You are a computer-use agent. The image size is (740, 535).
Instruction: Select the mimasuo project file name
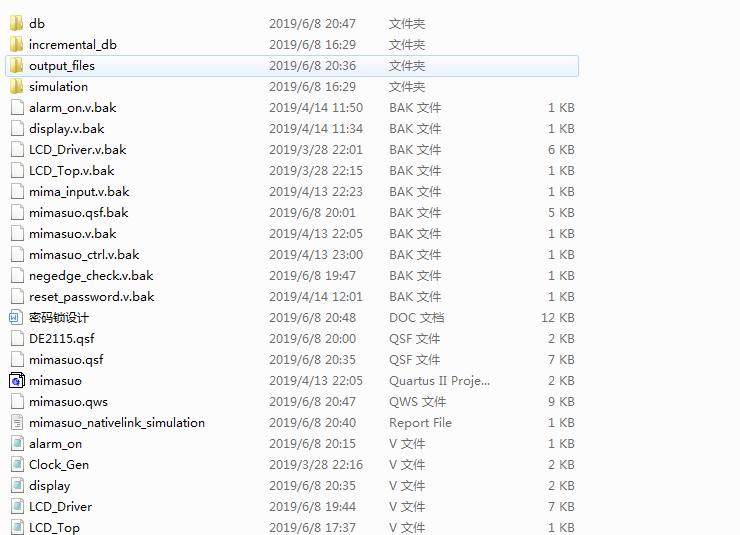[55, 381]
